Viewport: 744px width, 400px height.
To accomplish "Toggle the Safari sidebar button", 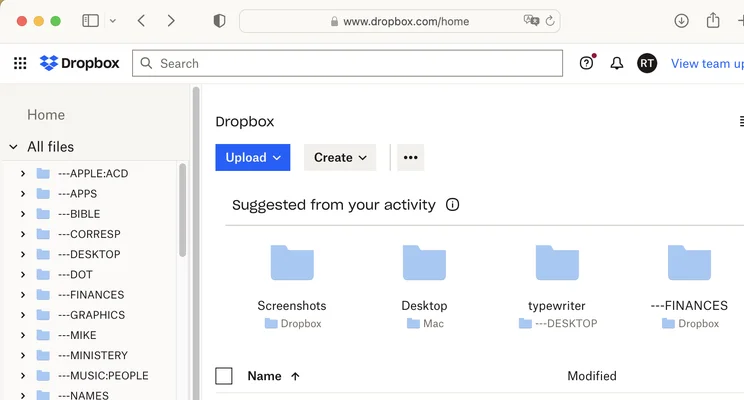I will point(90,21).
